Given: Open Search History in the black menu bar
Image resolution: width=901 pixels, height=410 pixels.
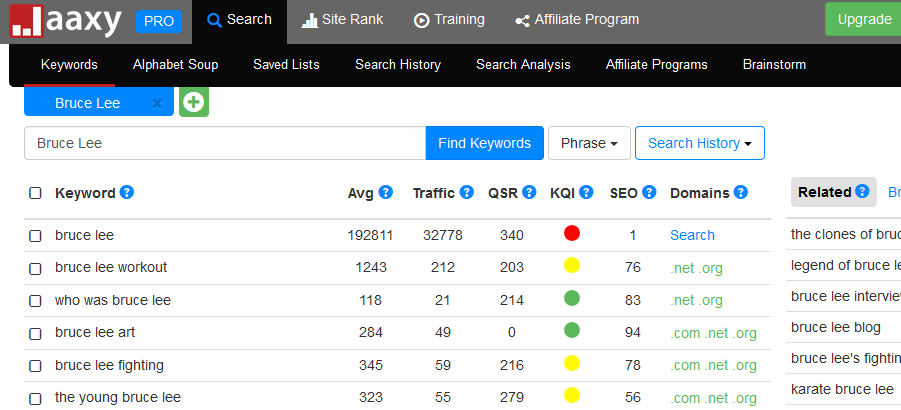Looking at the screenshot, I should tap(398, 64).
